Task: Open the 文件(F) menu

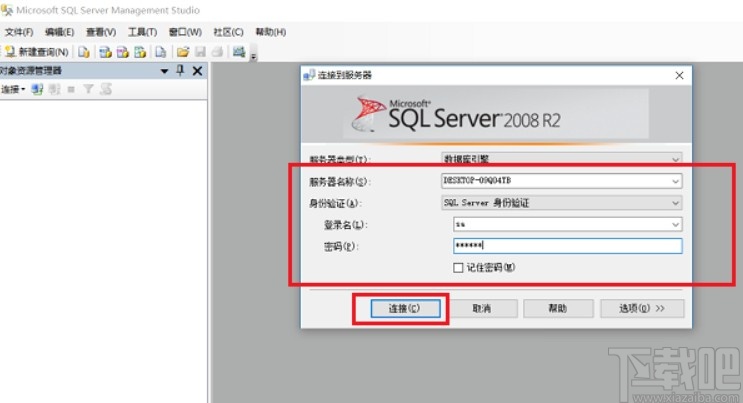Action: 19,32
